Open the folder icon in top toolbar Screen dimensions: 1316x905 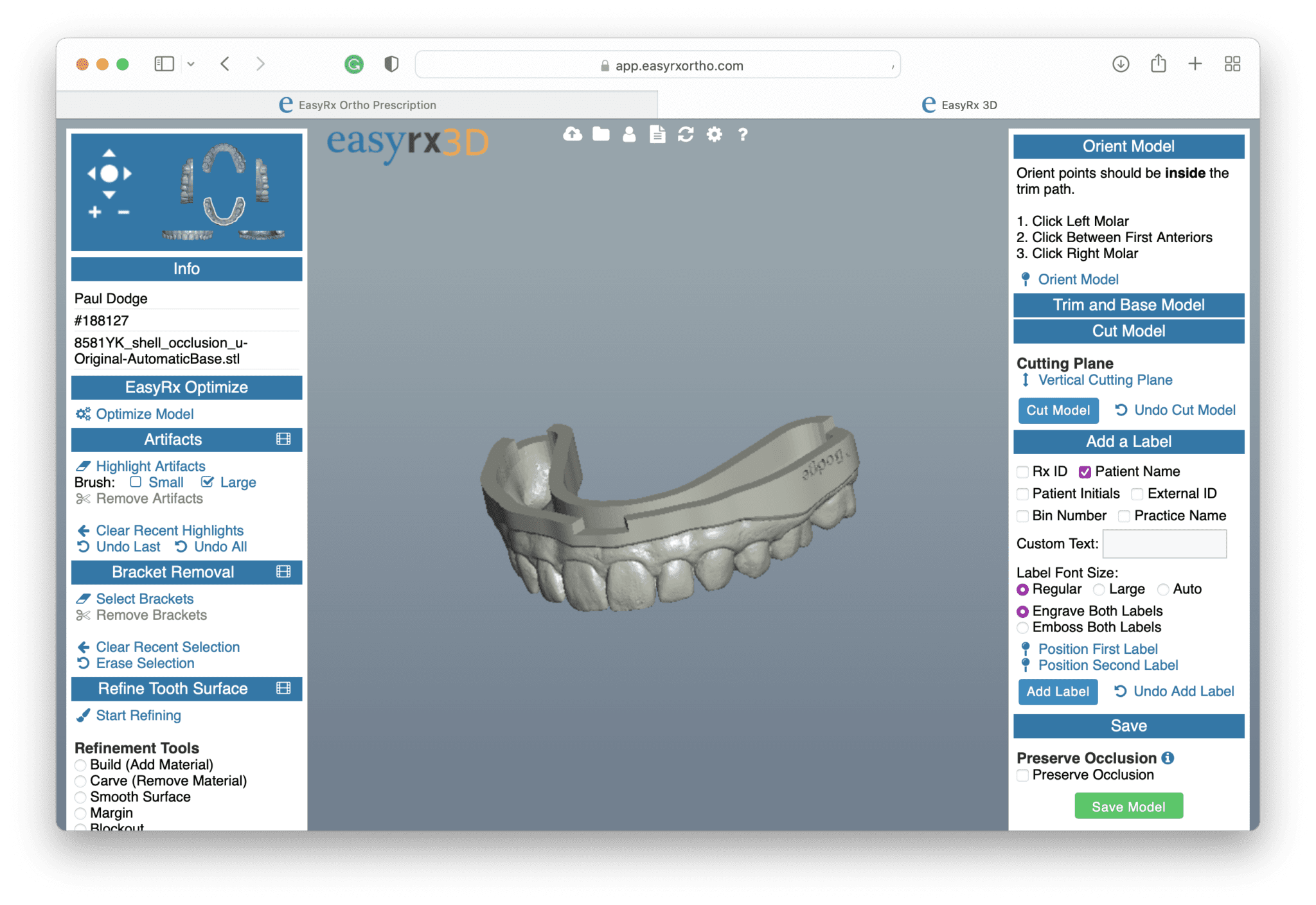[x=601, y=134]
